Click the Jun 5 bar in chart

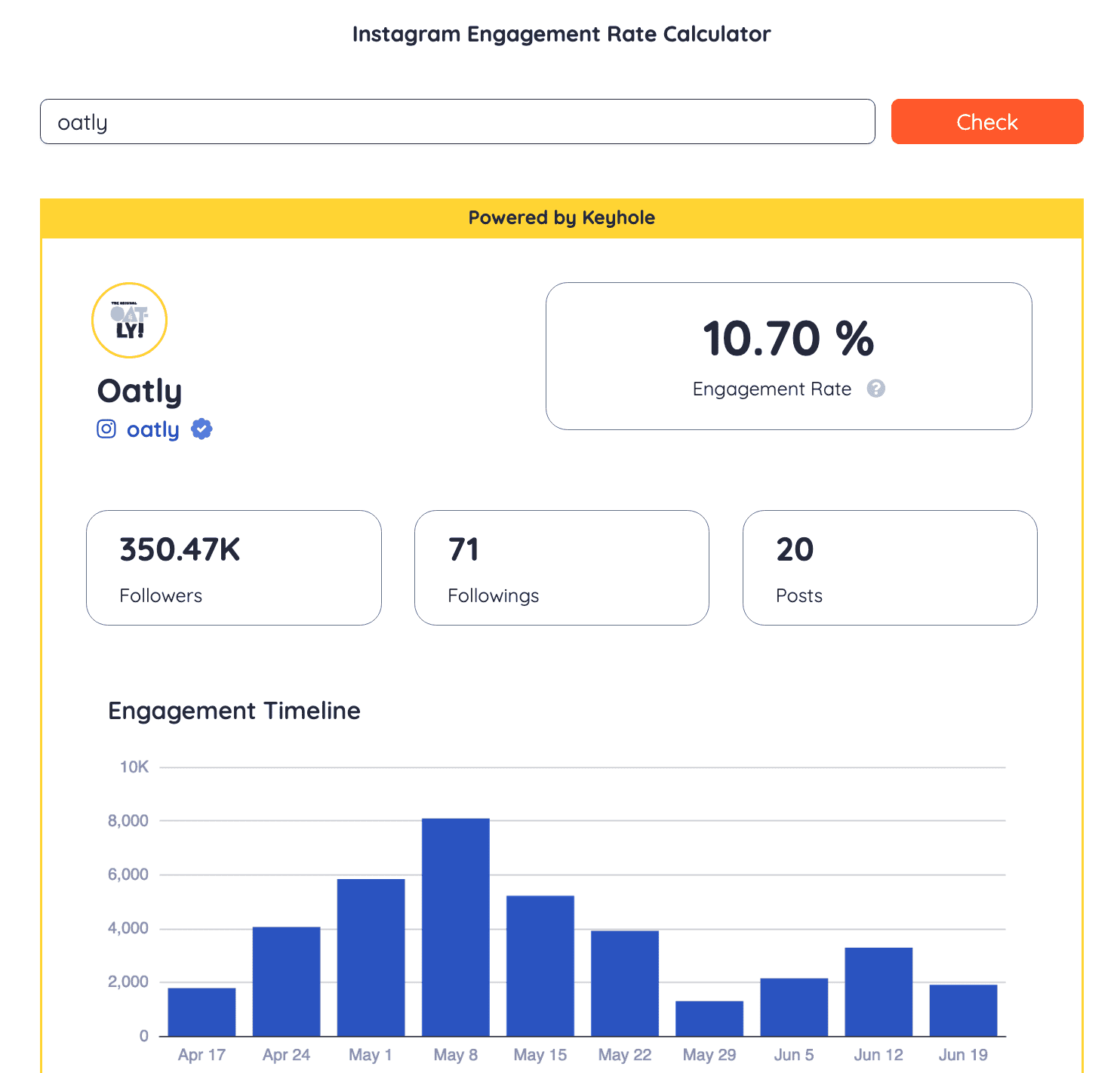click(794, 1007)
